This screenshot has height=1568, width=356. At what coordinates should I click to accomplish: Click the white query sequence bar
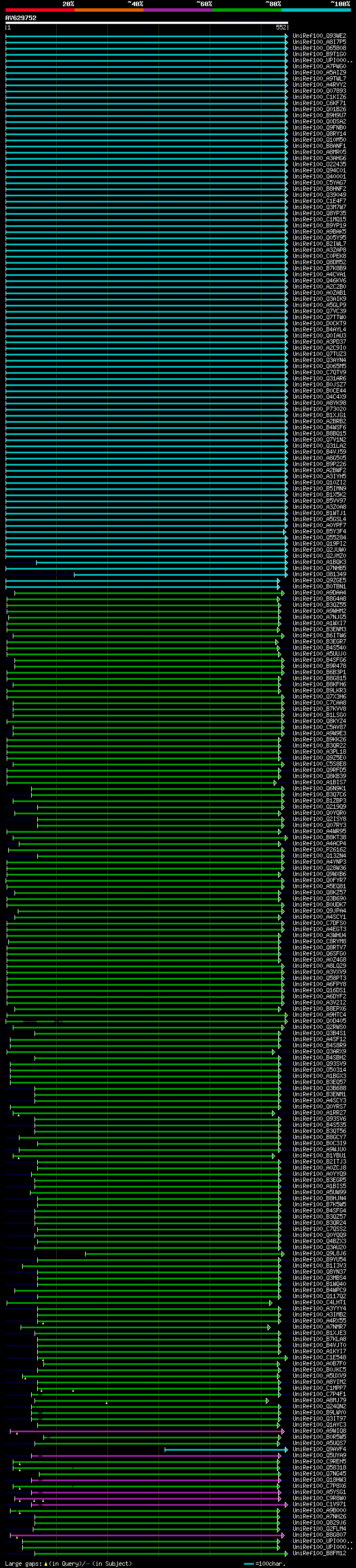[x=147, y=23]
